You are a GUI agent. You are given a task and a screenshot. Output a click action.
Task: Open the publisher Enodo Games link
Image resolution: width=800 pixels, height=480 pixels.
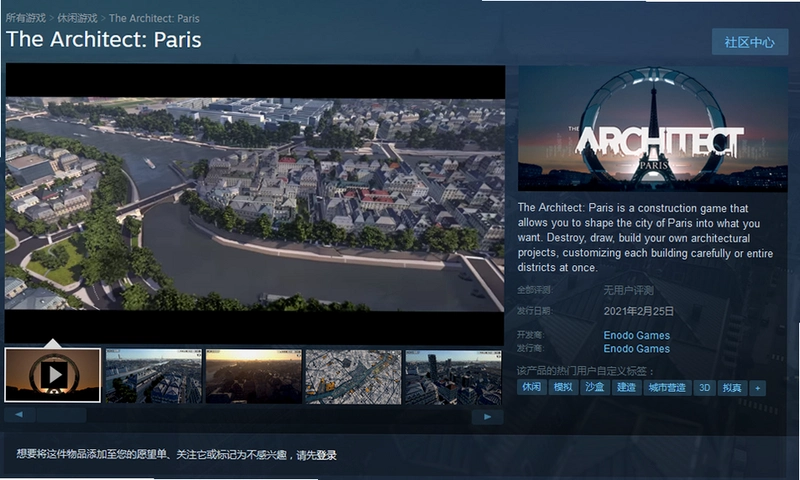(636, 348)
